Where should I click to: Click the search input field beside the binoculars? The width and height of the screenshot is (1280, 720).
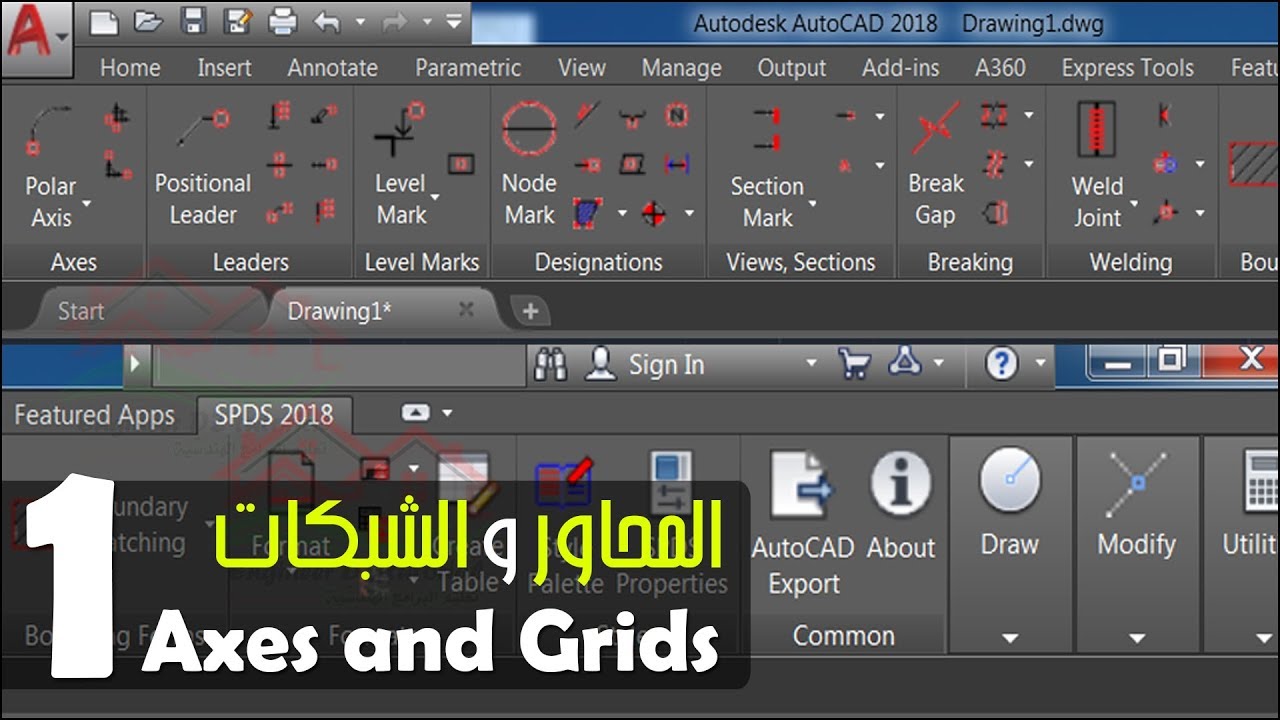pos(339,366)
